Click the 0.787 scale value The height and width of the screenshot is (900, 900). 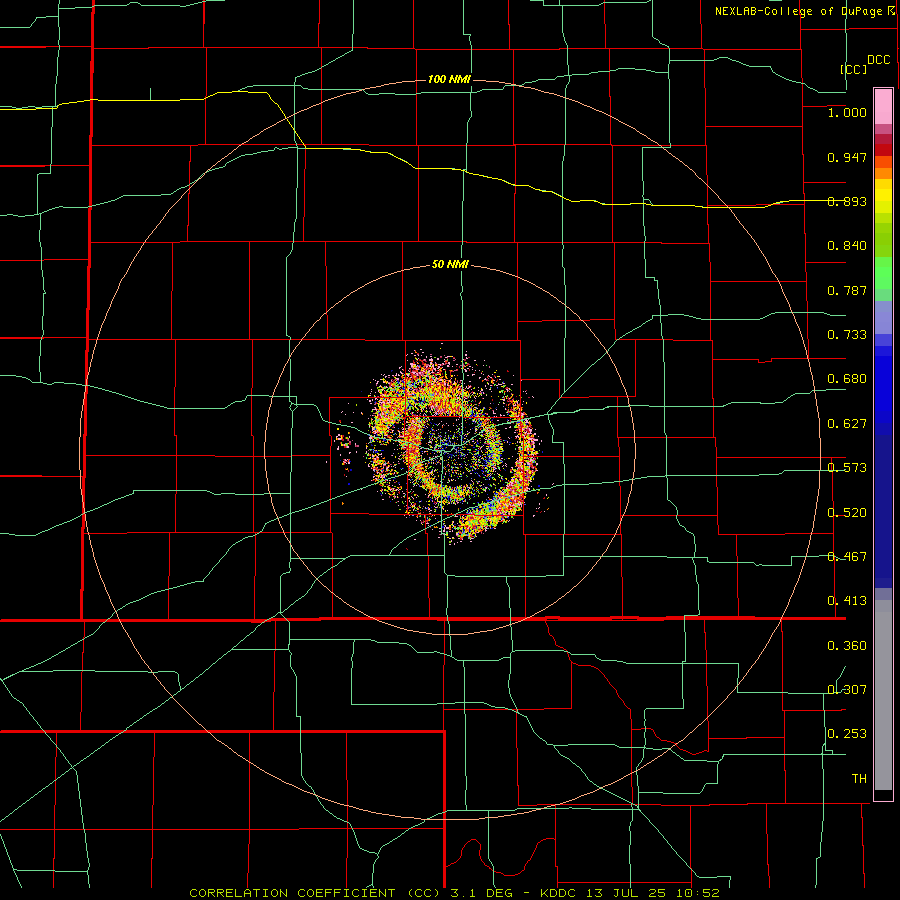pos(847,290)
